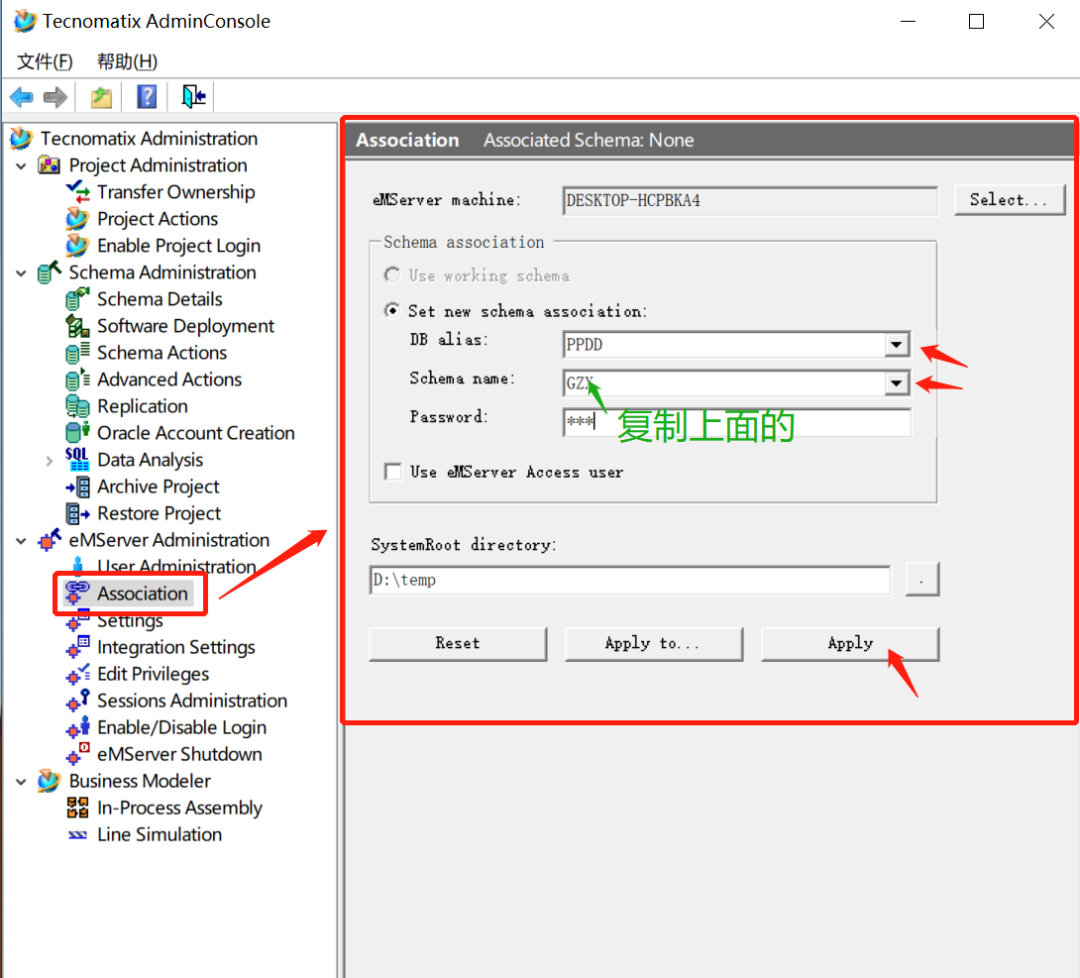Screen dimensions: 1080x978
Task: Open the DB alias dropdown arrow
Action: 896,344
